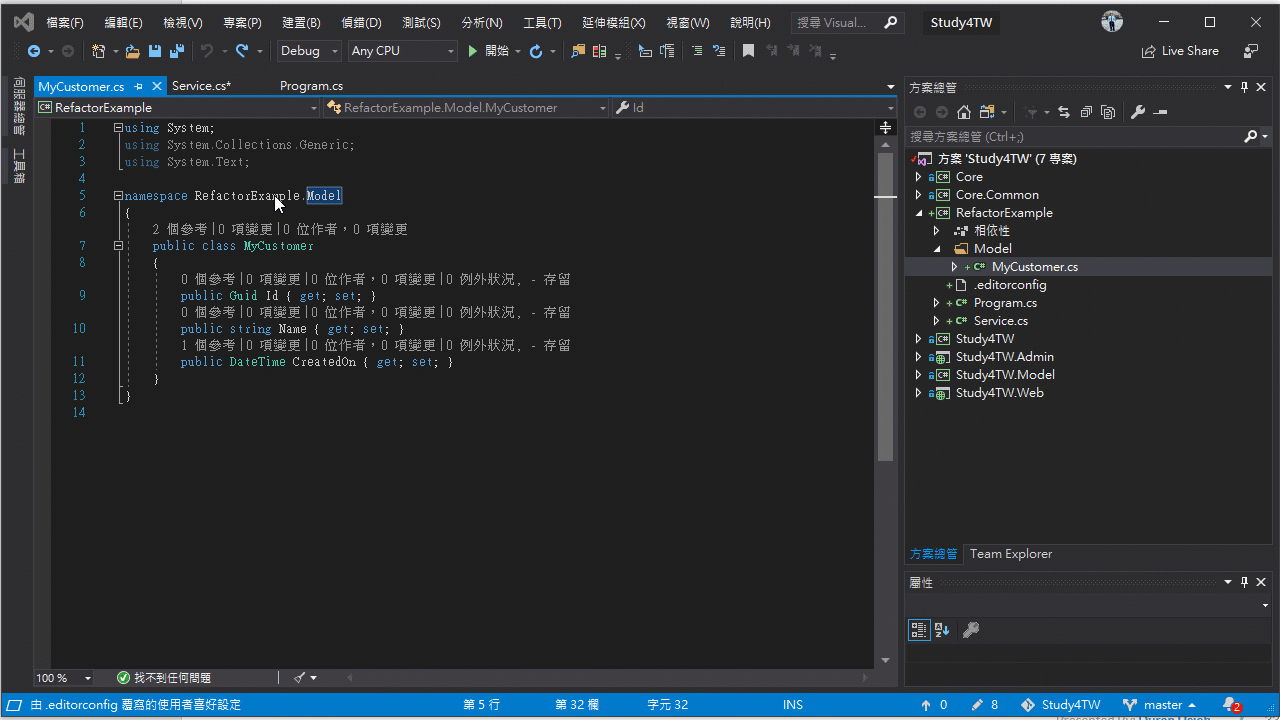The height and width of the screenshot is (720, 1280).
Task: Switch to the master branch in status bar
Action: 1163,704
